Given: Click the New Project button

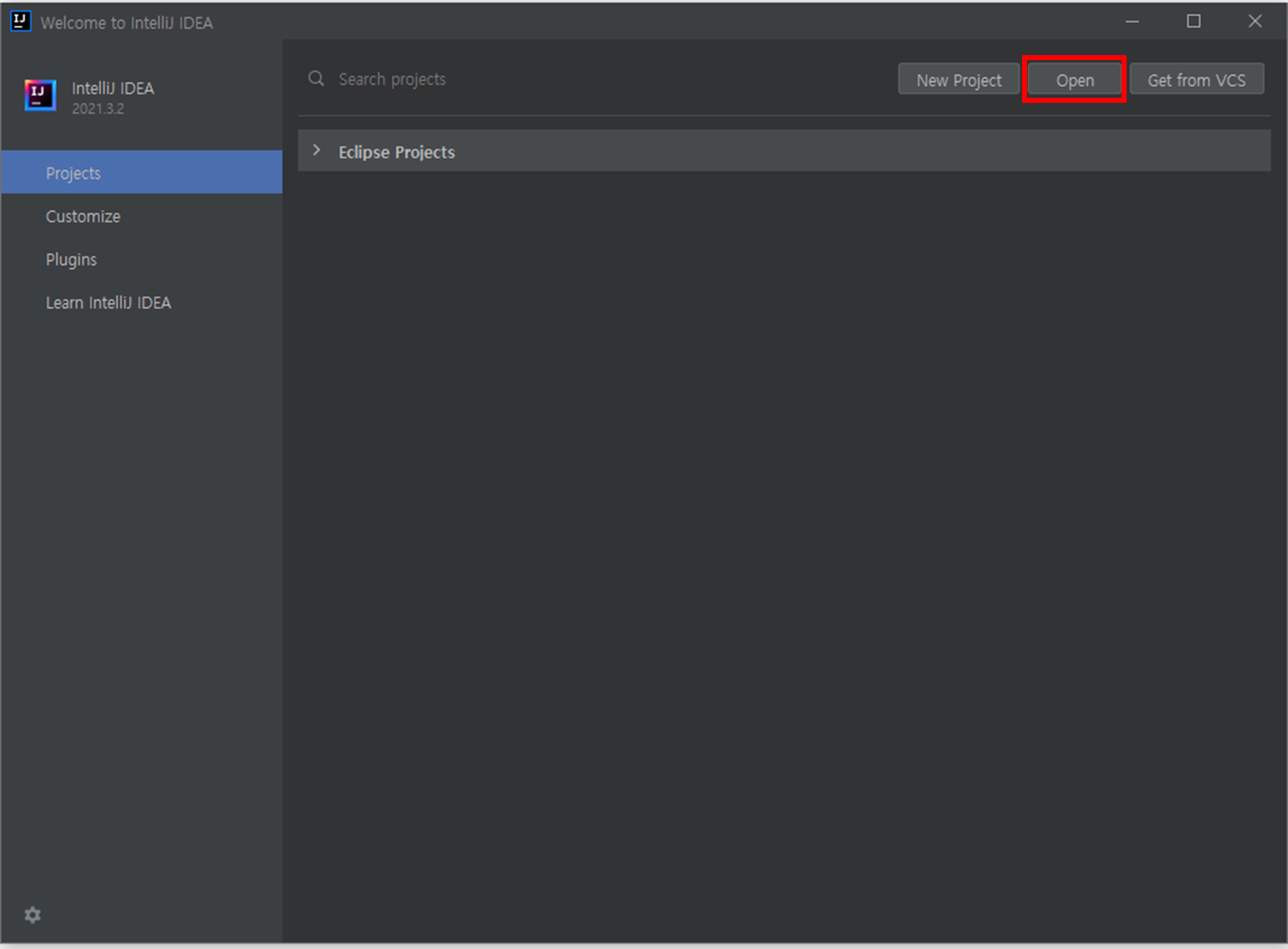Looking at the screenshot, I should [958, 79].
